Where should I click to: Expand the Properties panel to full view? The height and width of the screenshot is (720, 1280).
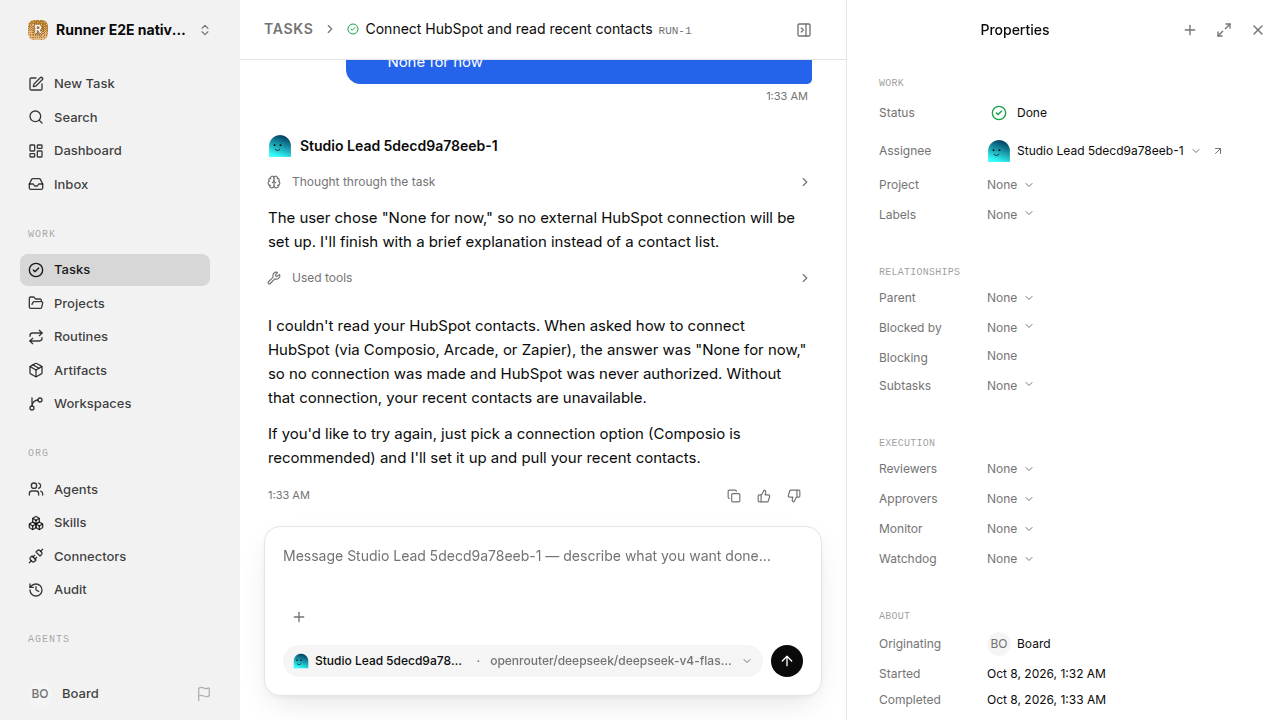[1224, 30]
